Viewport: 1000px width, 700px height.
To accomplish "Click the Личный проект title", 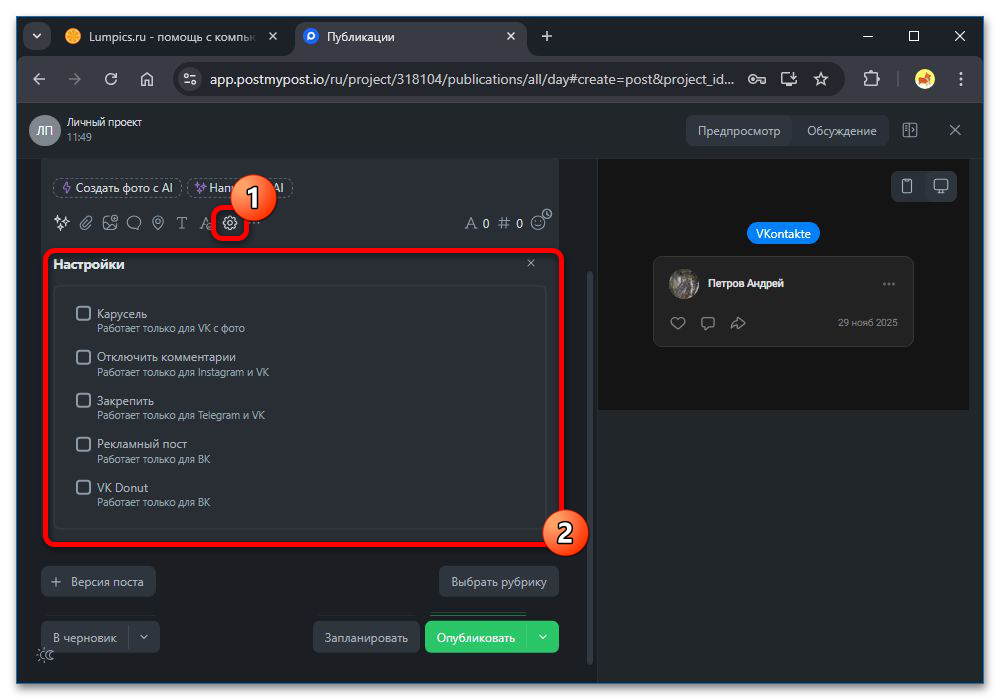I will (104, 122).
